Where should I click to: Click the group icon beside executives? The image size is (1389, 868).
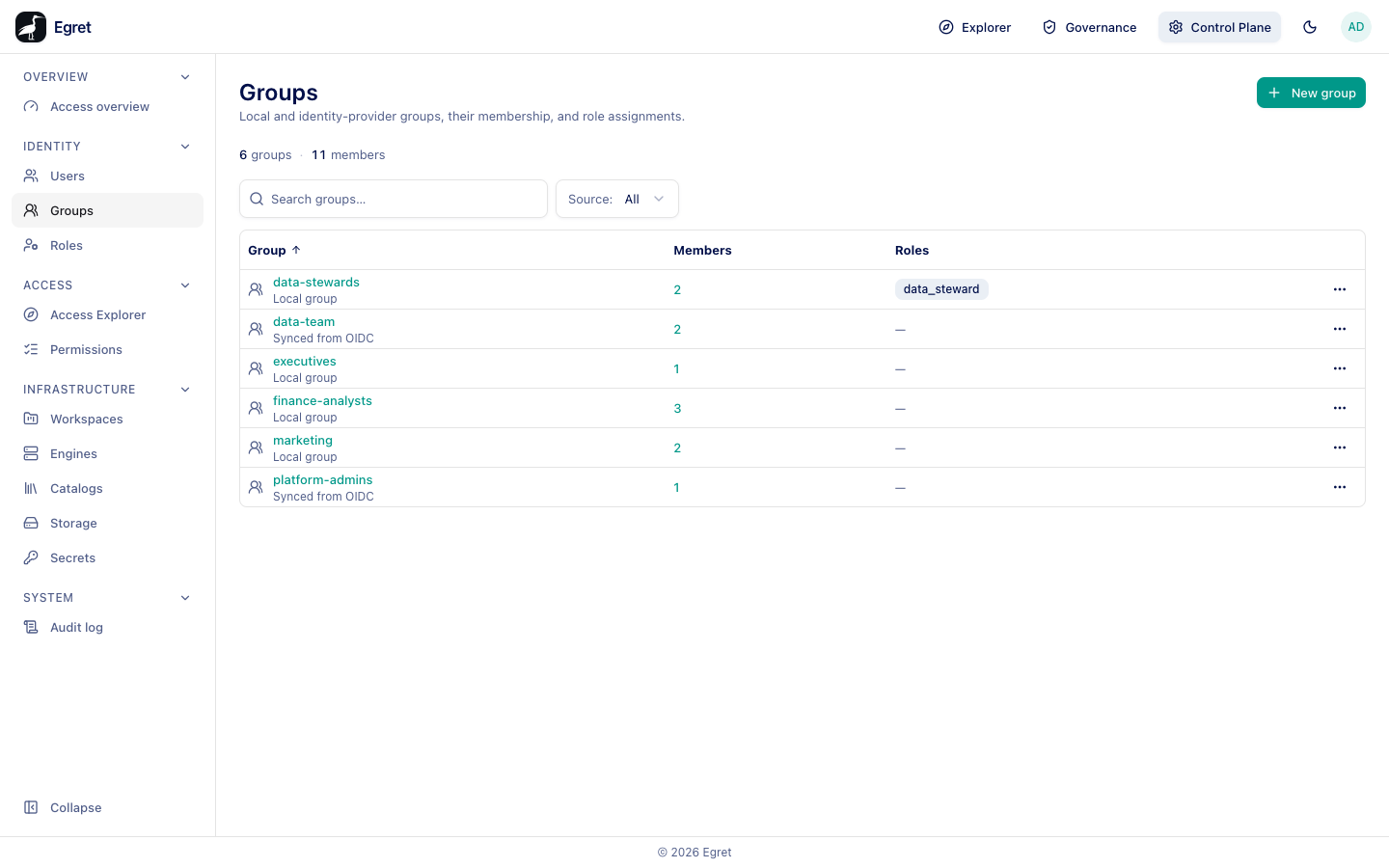(x=256, y=368)
